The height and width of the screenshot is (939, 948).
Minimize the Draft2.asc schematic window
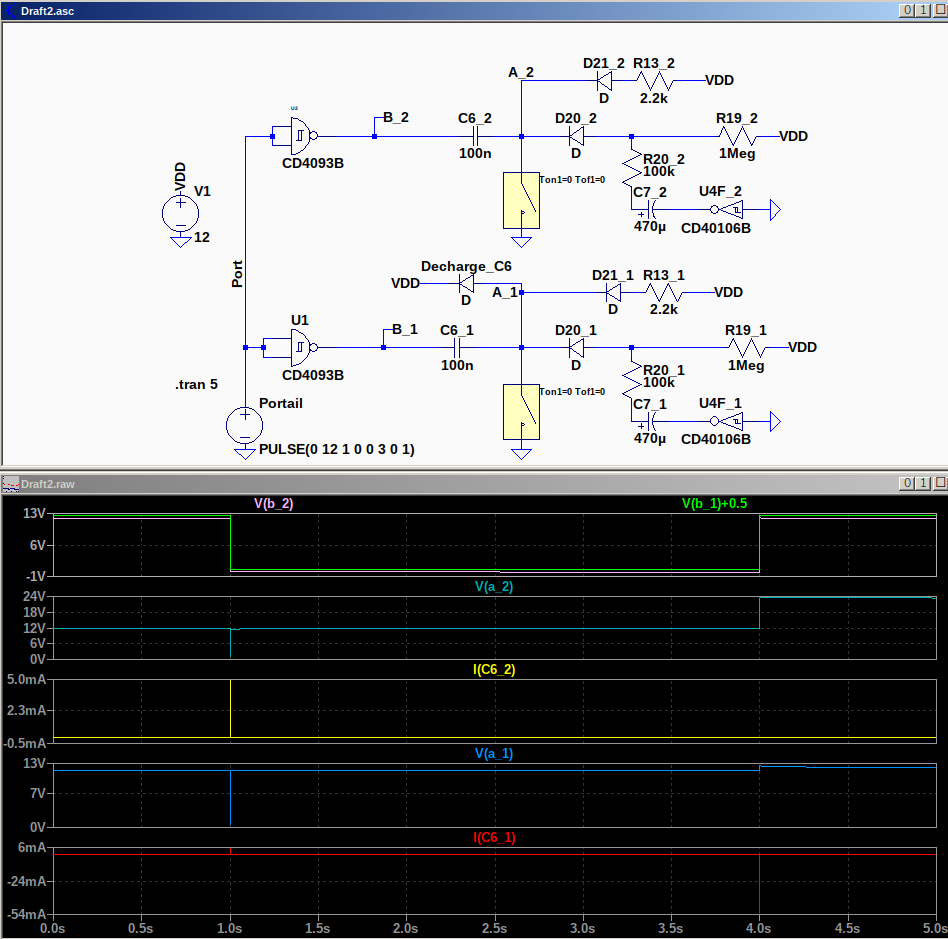tap(907, 10)
